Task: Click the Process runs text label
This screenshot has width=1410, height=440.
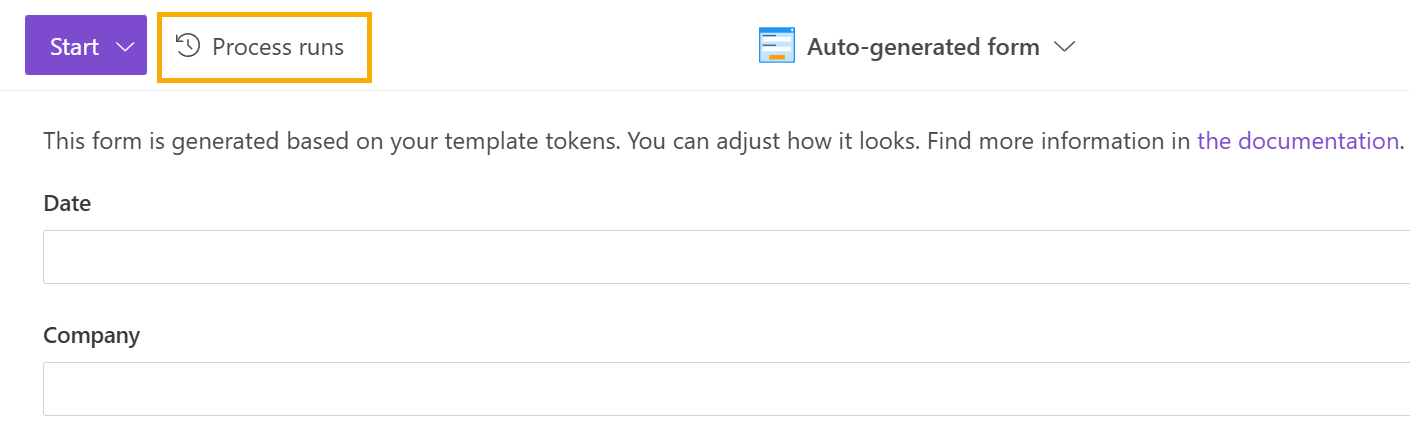Action: (278, 47)
